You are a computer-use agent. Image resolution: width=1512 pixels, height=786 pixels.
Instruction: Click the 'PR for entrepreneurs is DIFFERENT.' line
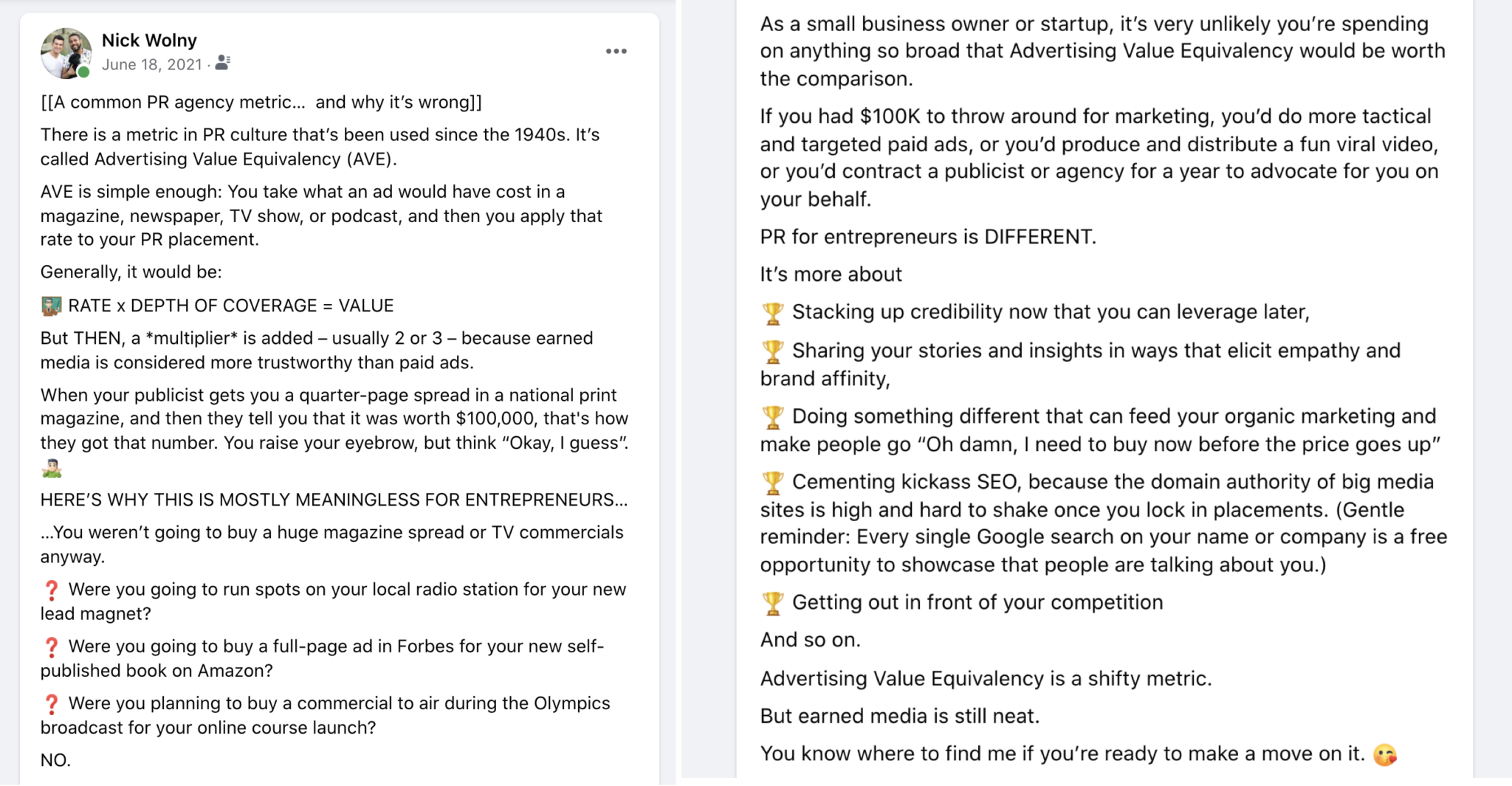(928, 237)
